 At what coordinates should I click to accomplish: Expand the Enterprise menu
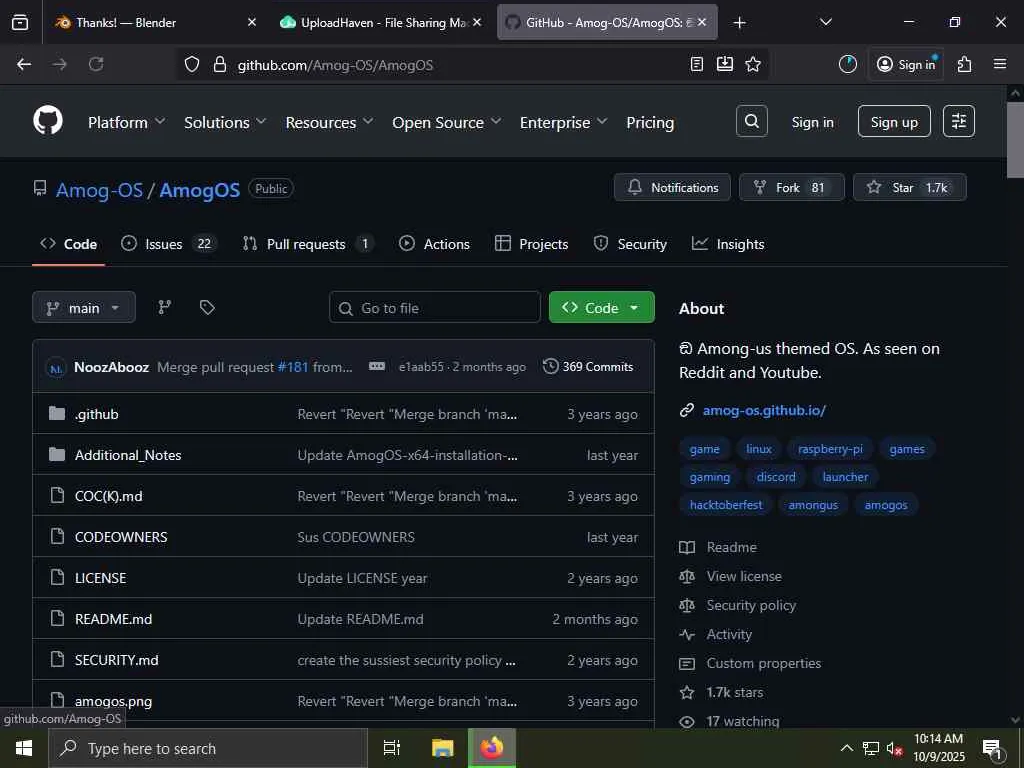(563, 122)
